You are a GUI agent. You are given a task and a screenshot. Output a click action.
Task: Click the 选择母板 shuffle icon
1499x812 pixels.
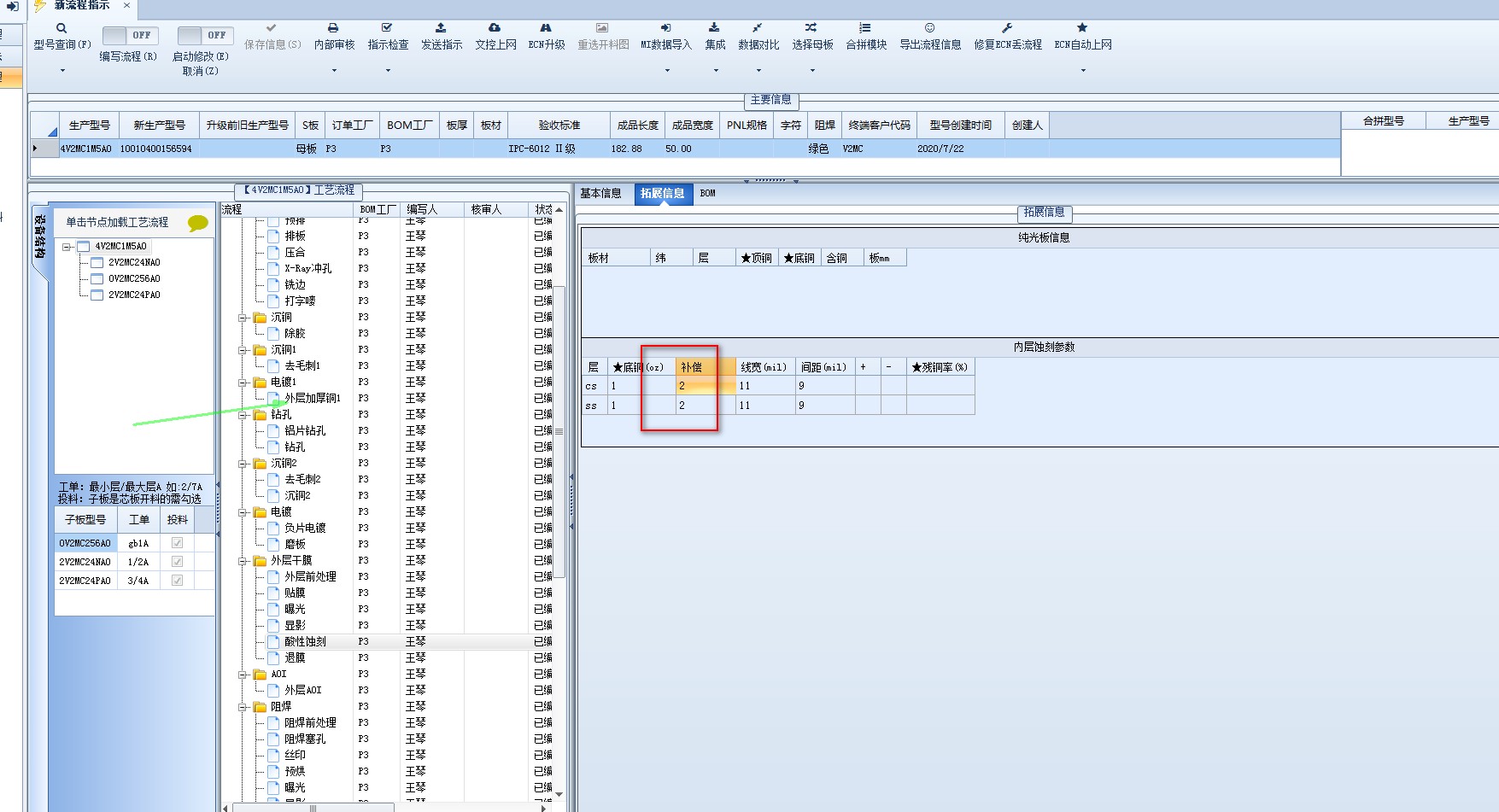point(811,28)
